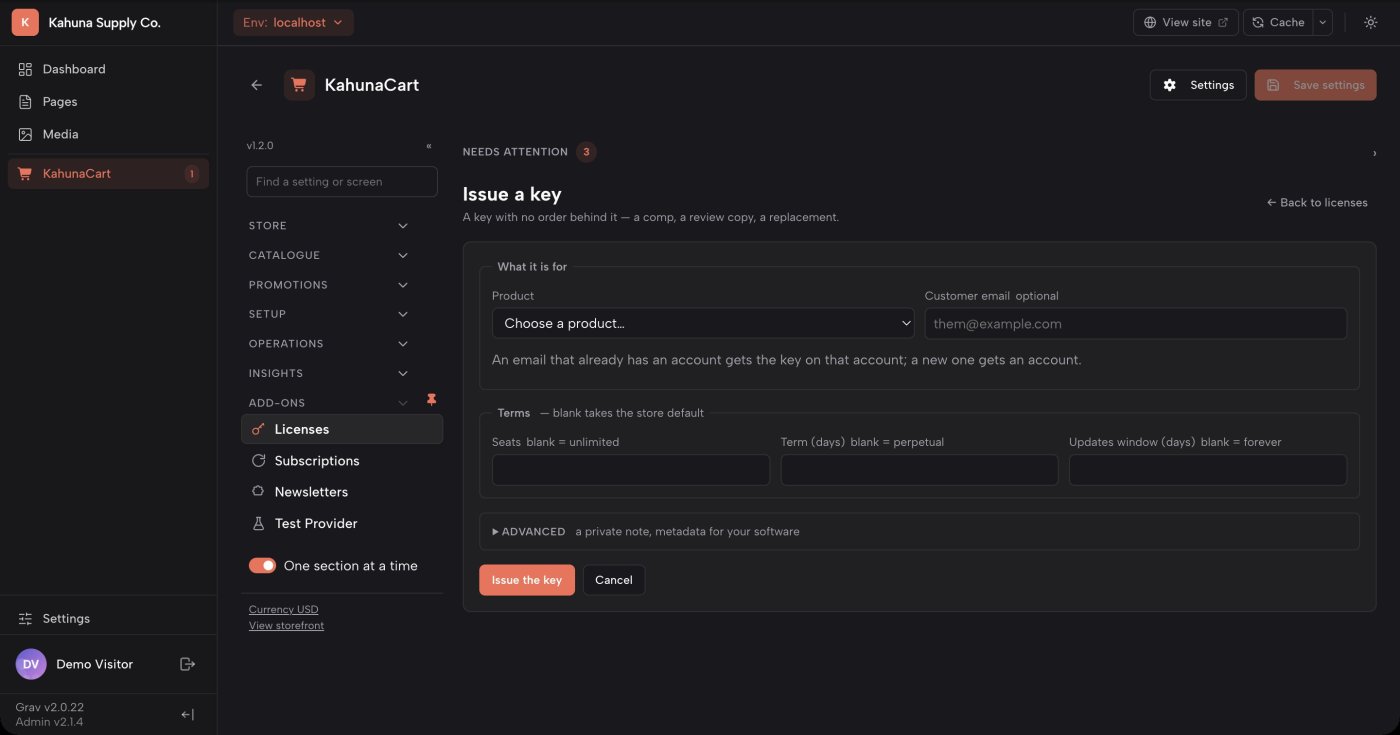1400x735 pixels.
Task: Click the back arrow beside KahunaCart
Action: pyautogui.click(x=257, y=85)
